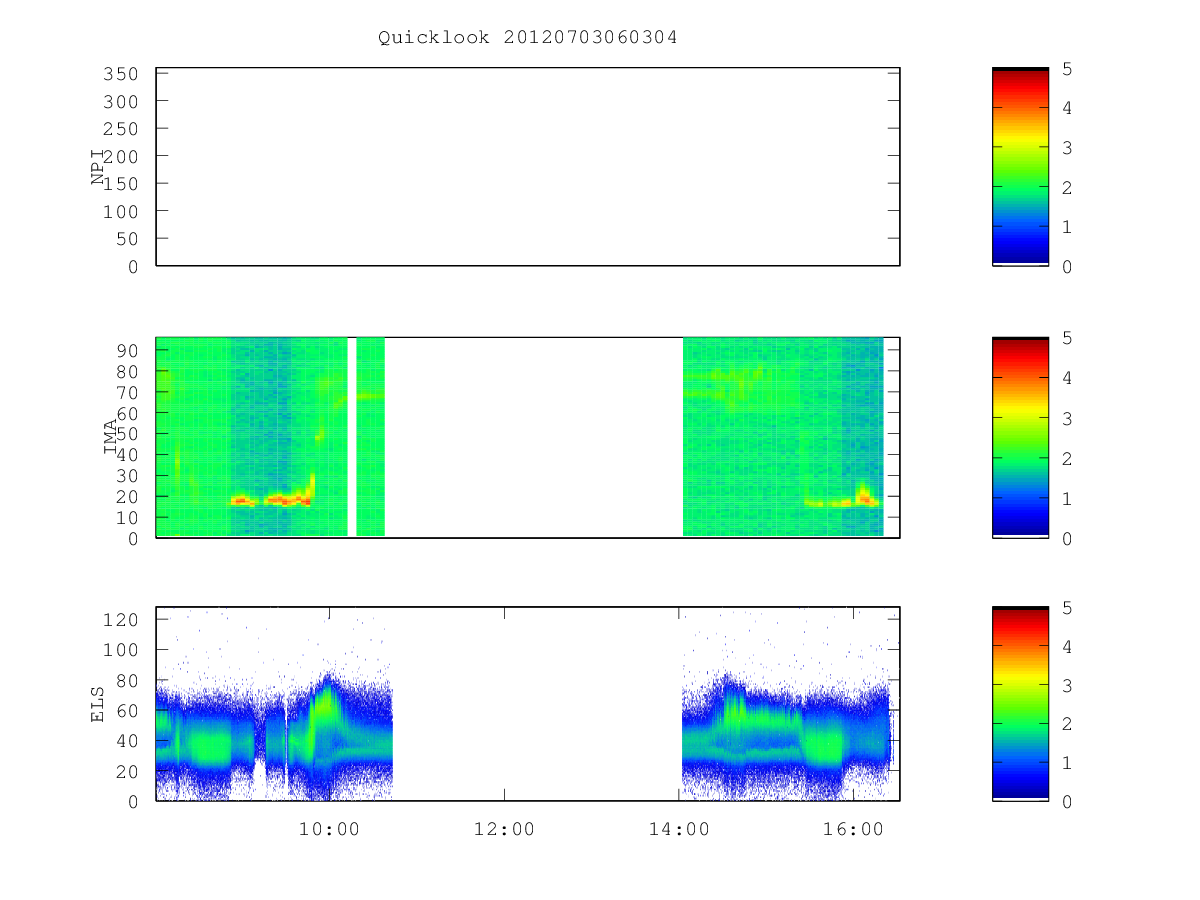
Task: Click the 2 label on IMA color bar
Action: (x=1066, y=458)
